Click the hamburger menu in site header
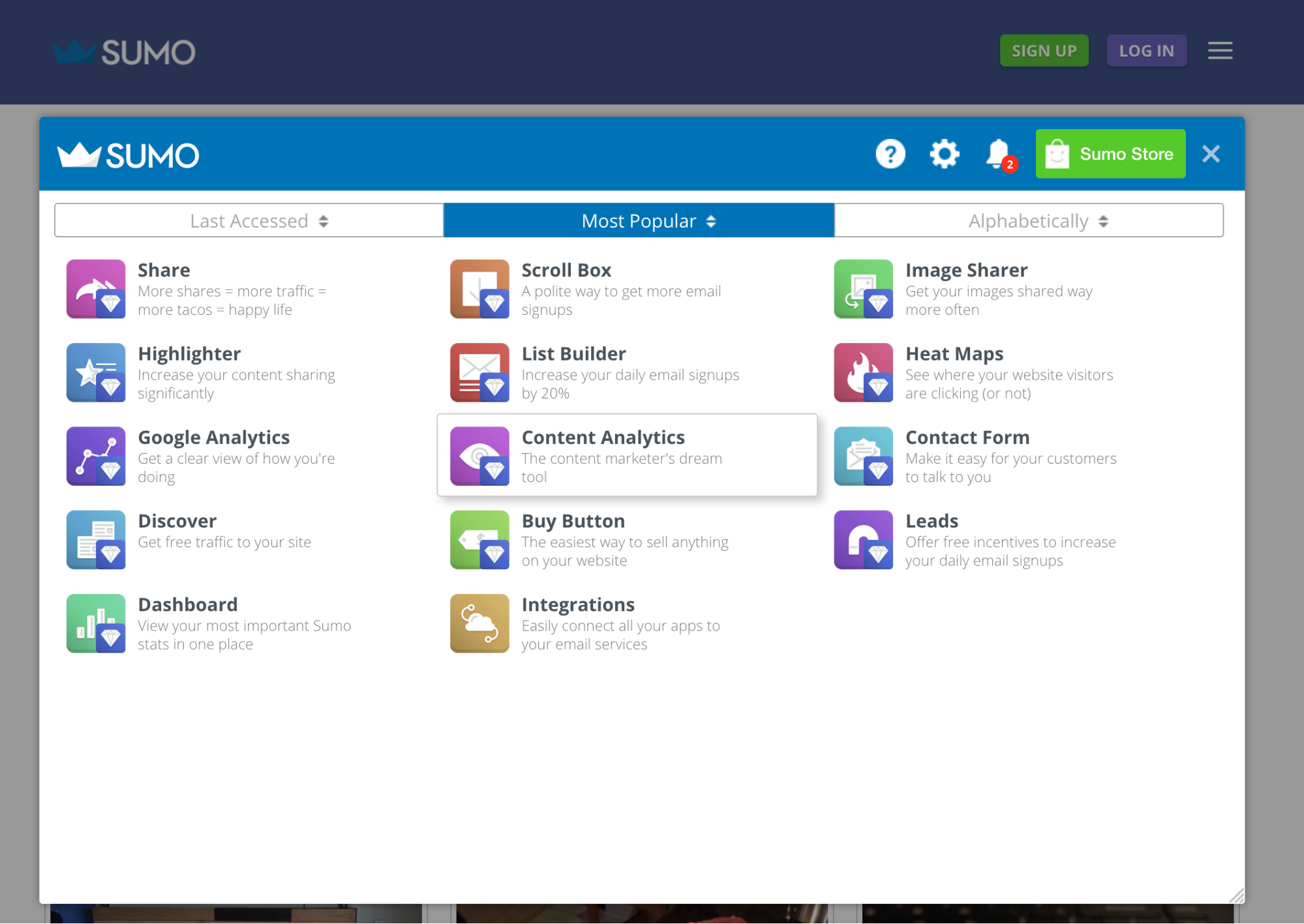 [1219, 51]
